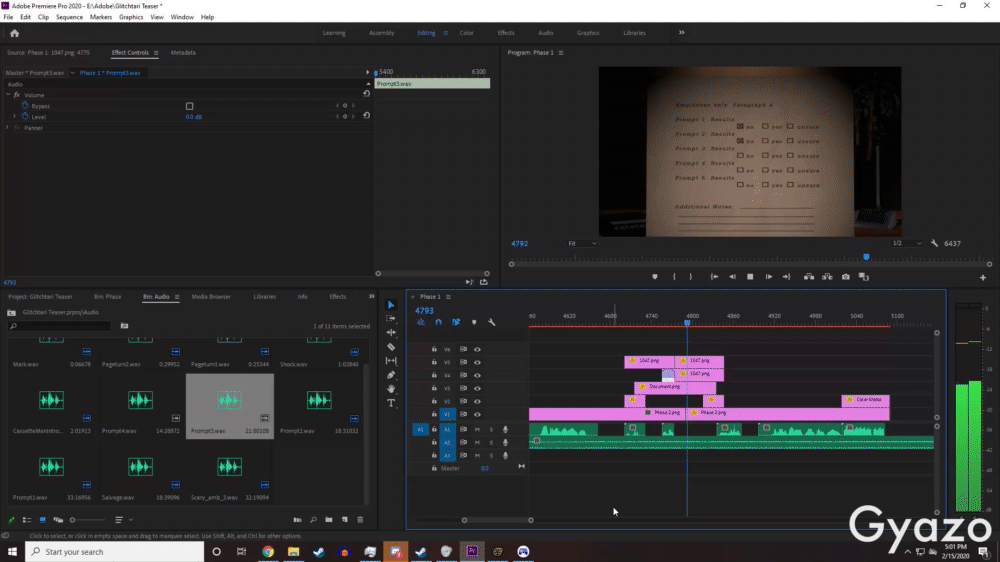Screen dimensions: 1000x562
Task: Open the Markers menu
Action: (101, 17)
